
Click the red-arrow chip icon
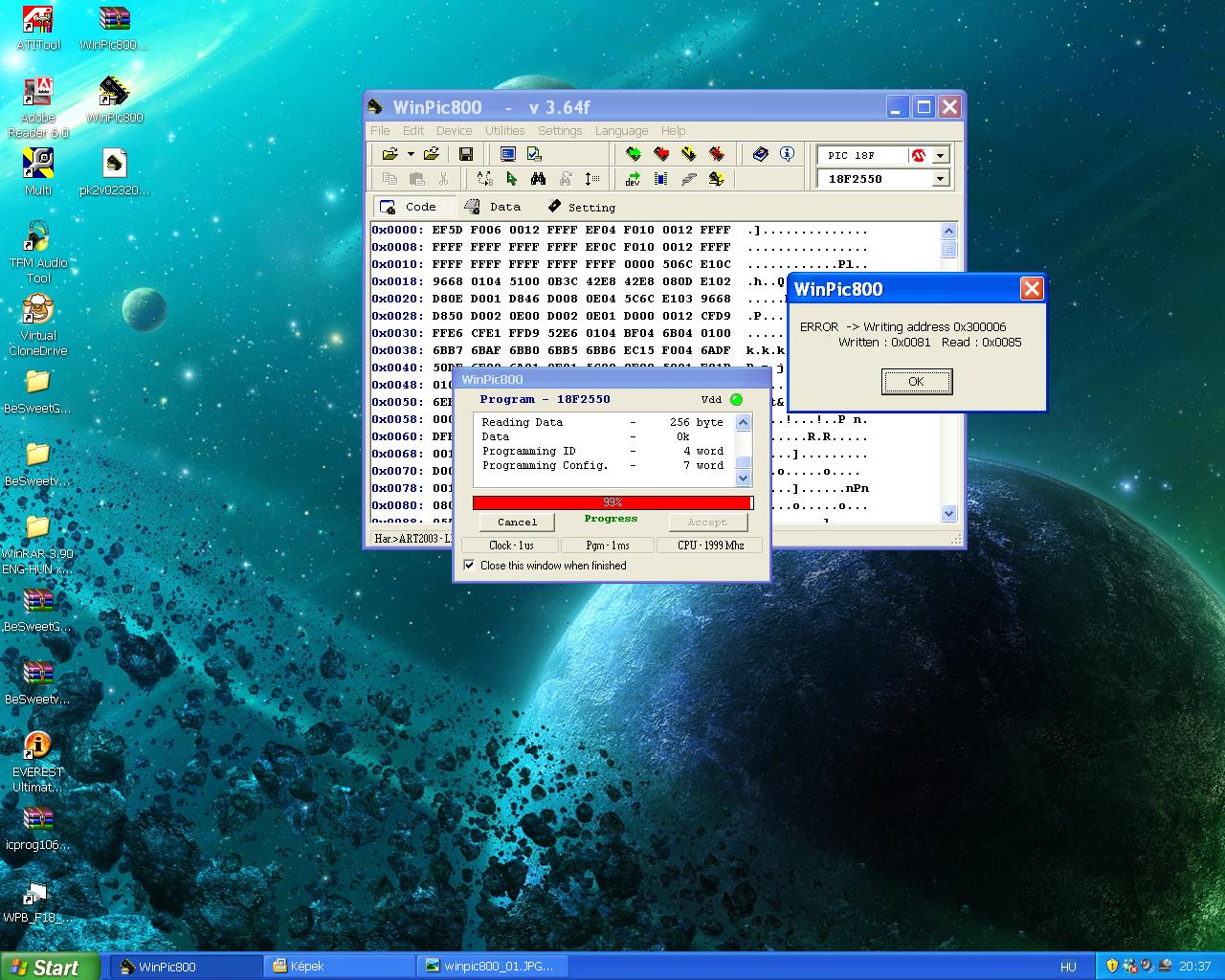[661, 154]
